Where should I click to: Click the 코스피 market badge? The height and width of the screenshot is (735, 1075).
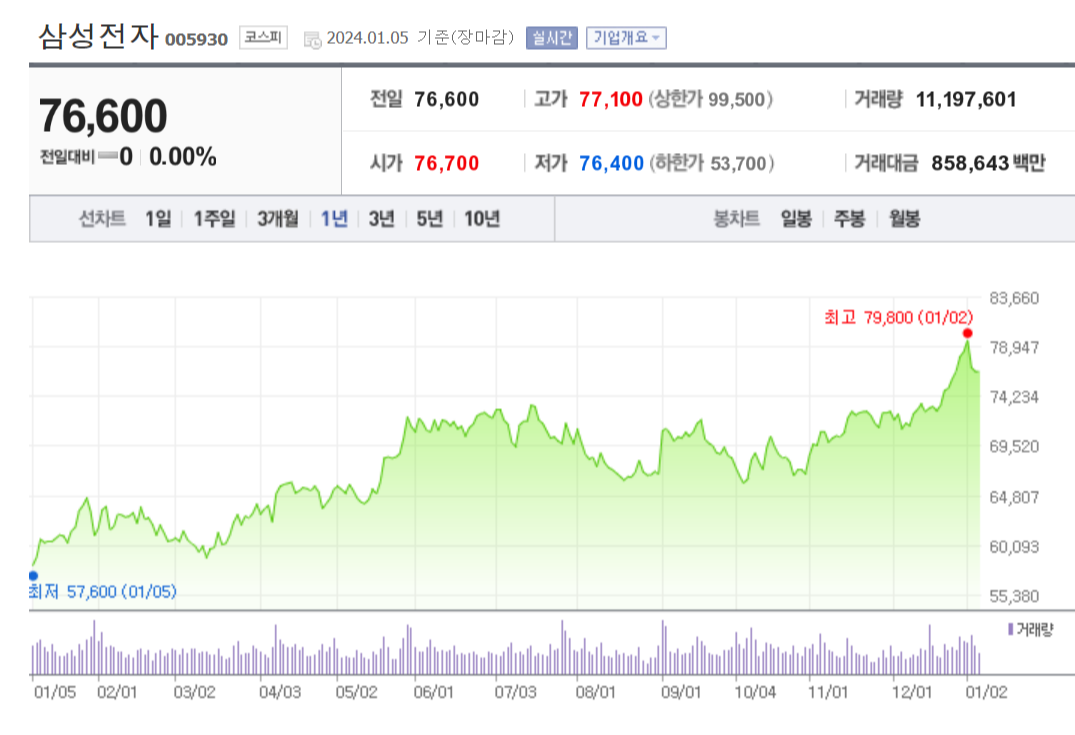coord(263,37)
